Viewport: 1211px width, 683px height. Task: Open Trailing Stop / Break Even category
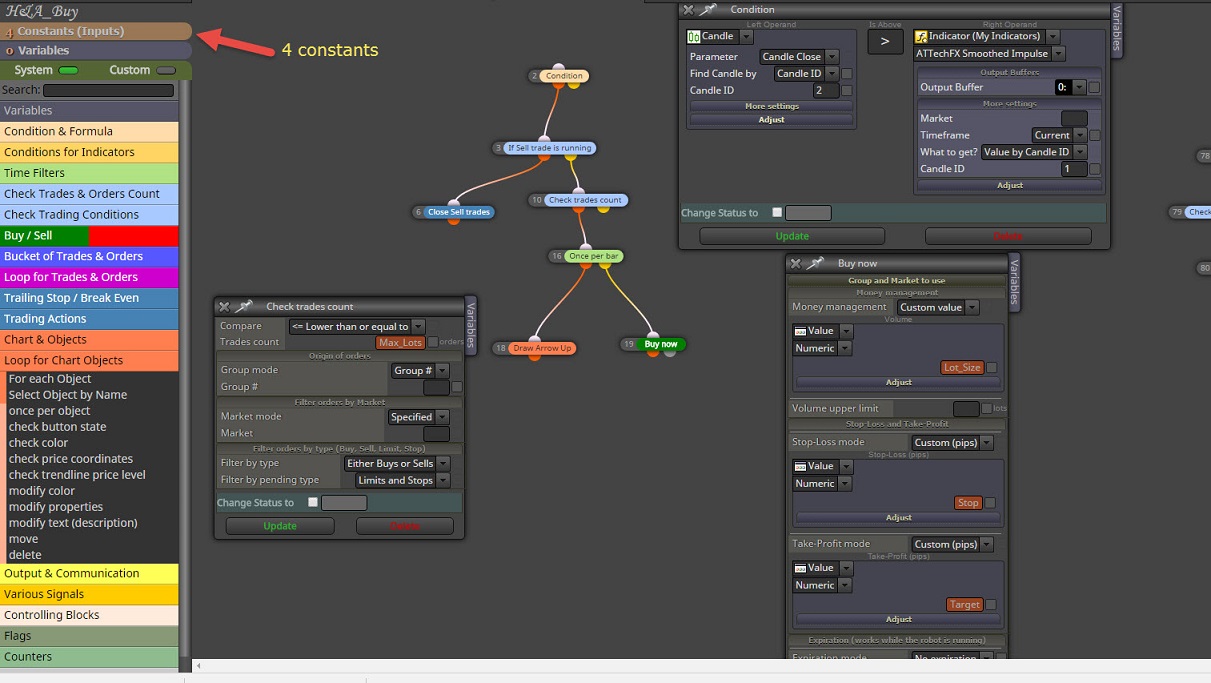(89, 298)
